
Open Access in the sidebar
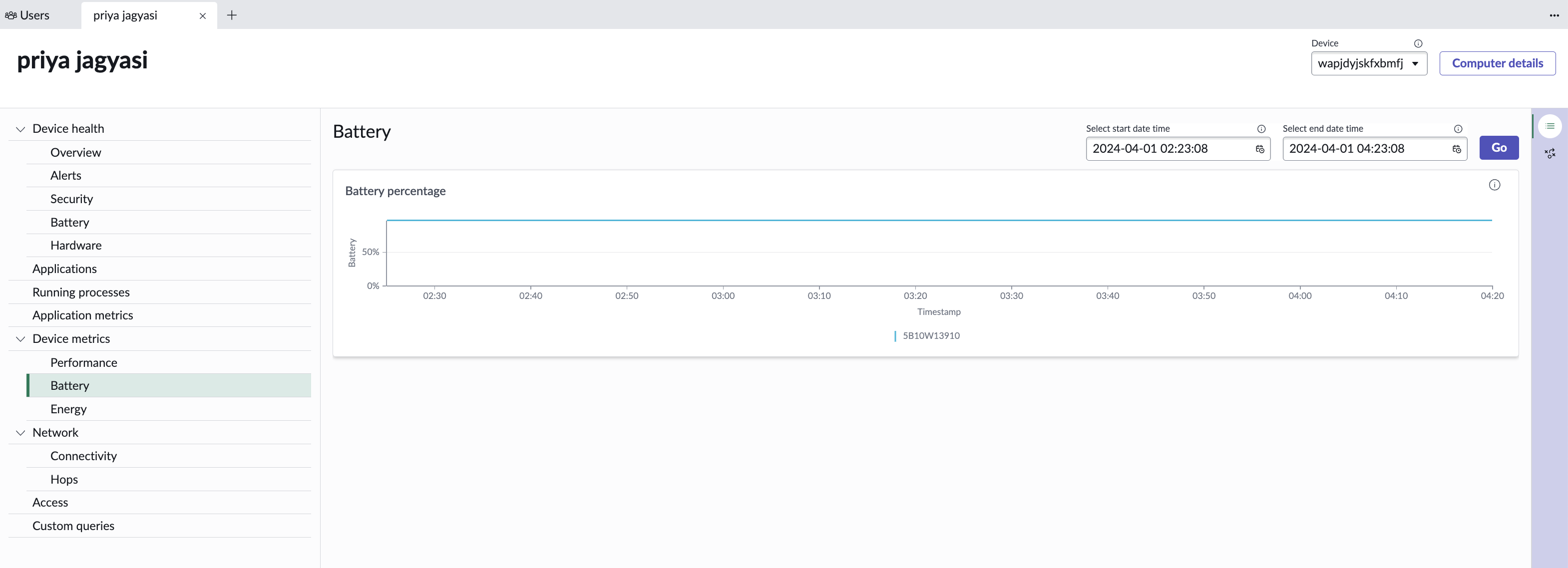coord(159,502)
